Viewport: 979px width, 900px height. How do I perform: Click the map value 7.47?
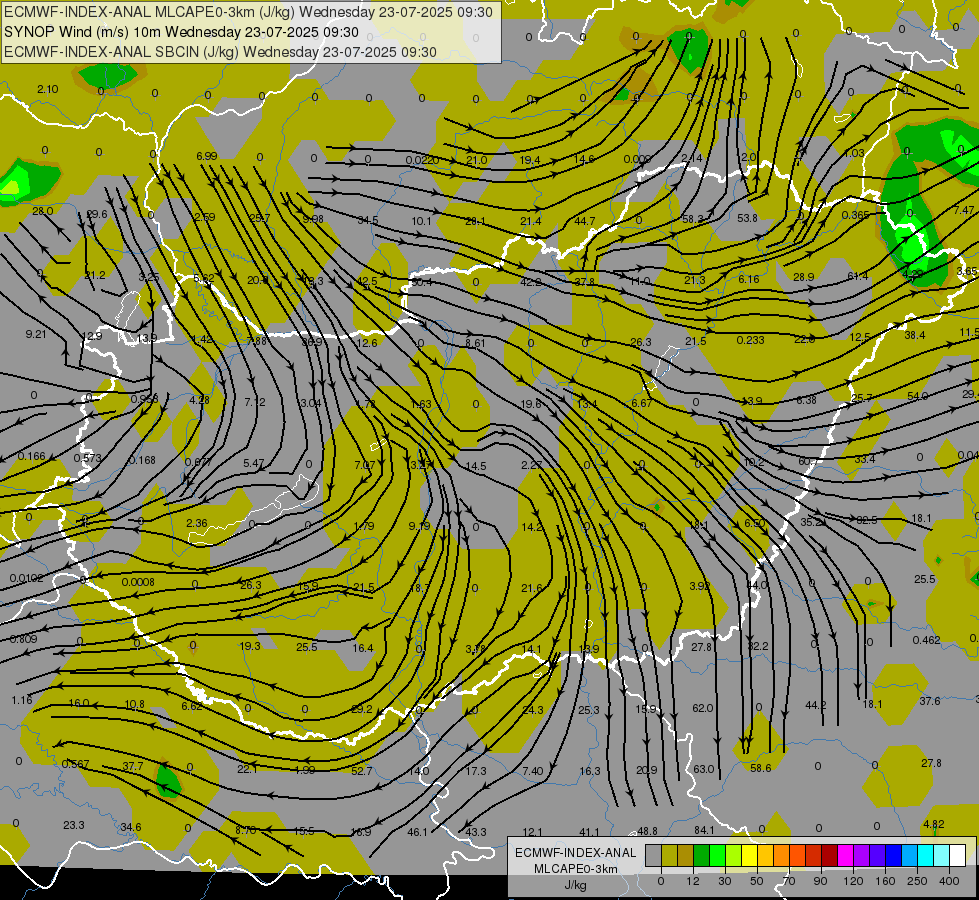(x=963, y=210)
